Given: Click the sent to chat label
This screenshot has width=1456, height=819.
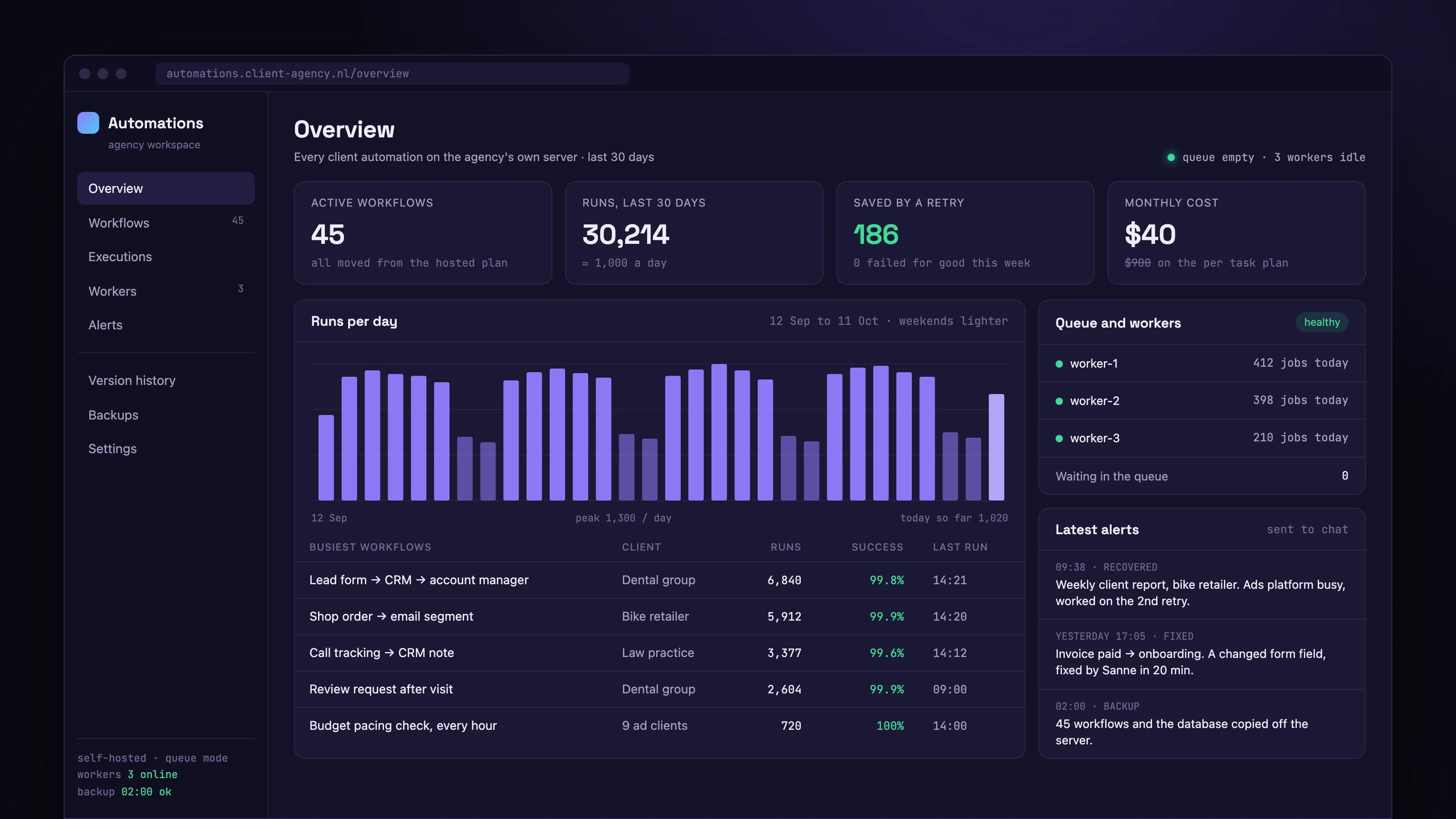Looking at the screenshot, I should coord(1307,530).
